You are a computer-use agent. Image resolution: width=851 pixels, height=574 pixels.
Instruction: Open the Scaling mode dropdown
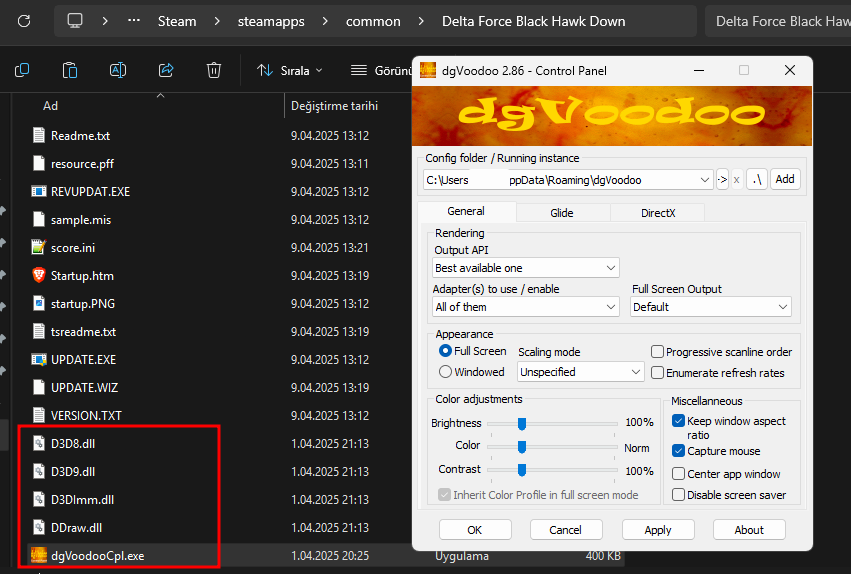pyautogui.click(x=581, y=372)
